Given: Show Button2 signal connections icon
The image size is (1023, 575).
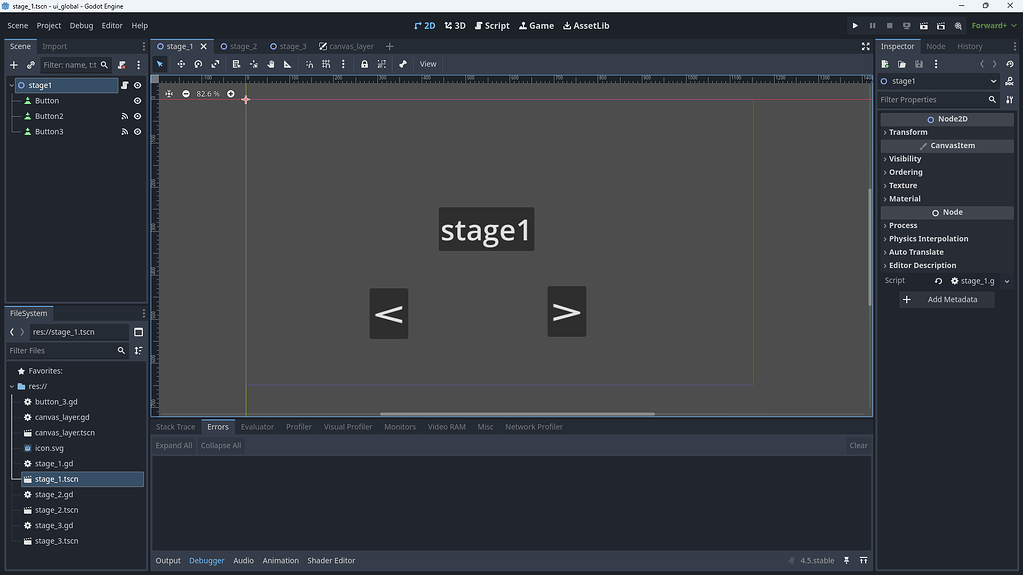Looking at the screenshot, I should coord(125,116).
